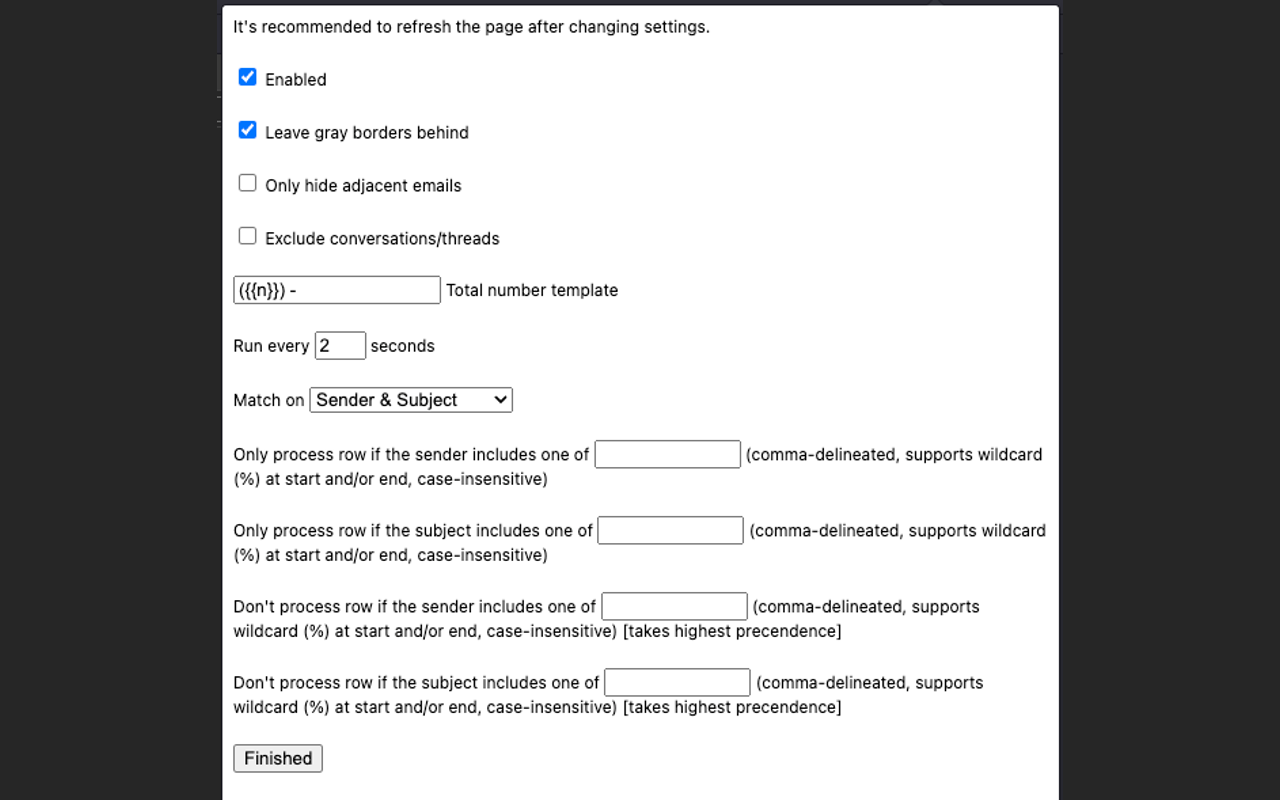1280x800 pixels.
Task: Check Exclude conversations/threads
Action: click(x=247, y=235)
